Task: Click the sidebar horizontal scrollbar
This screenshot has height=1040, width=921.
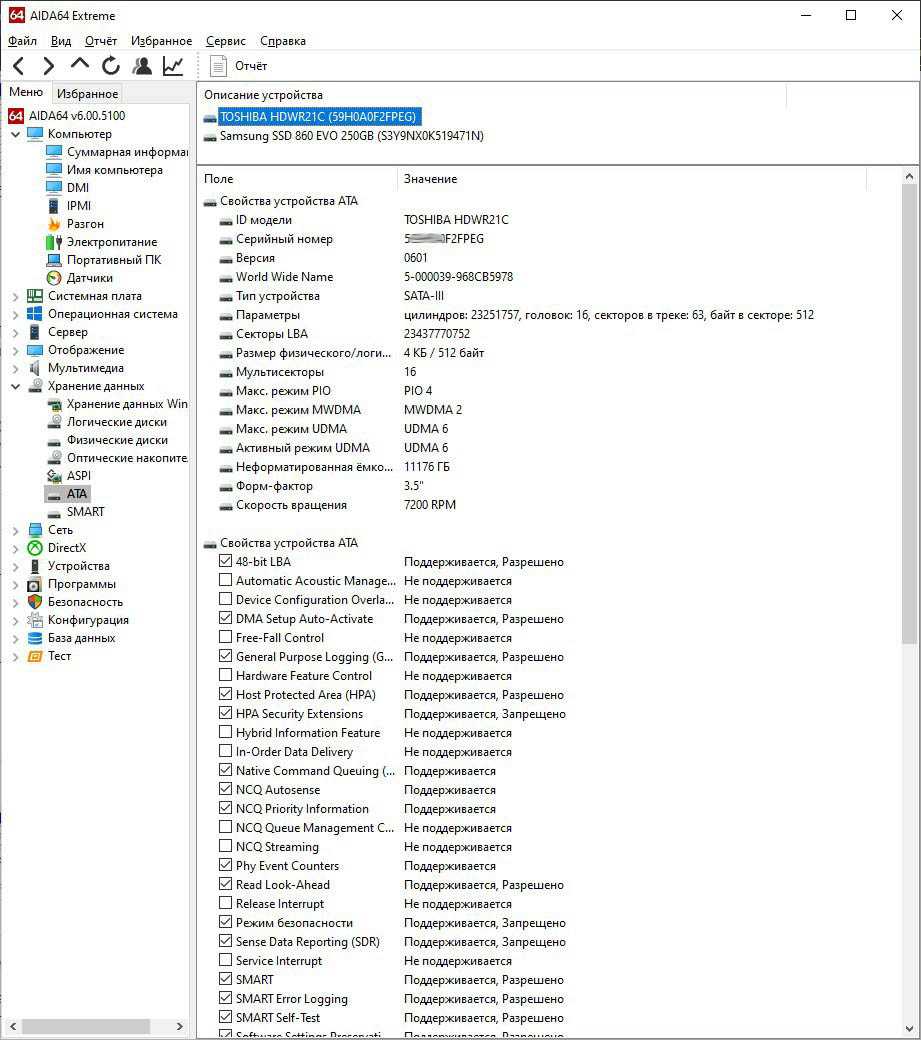Action: 85,1026
